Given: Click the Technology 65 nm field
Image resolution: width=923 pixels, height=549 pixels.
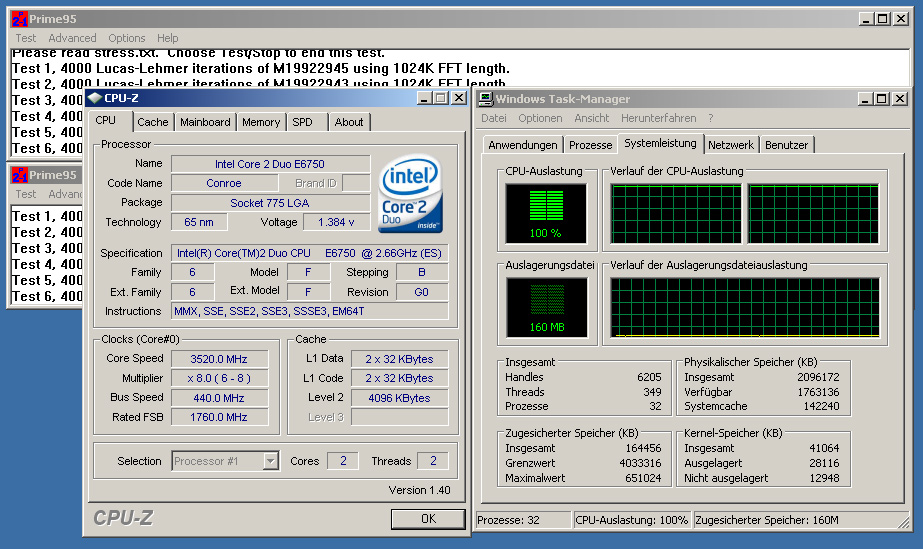Looking at the screenshot, I should pos(199,222).
